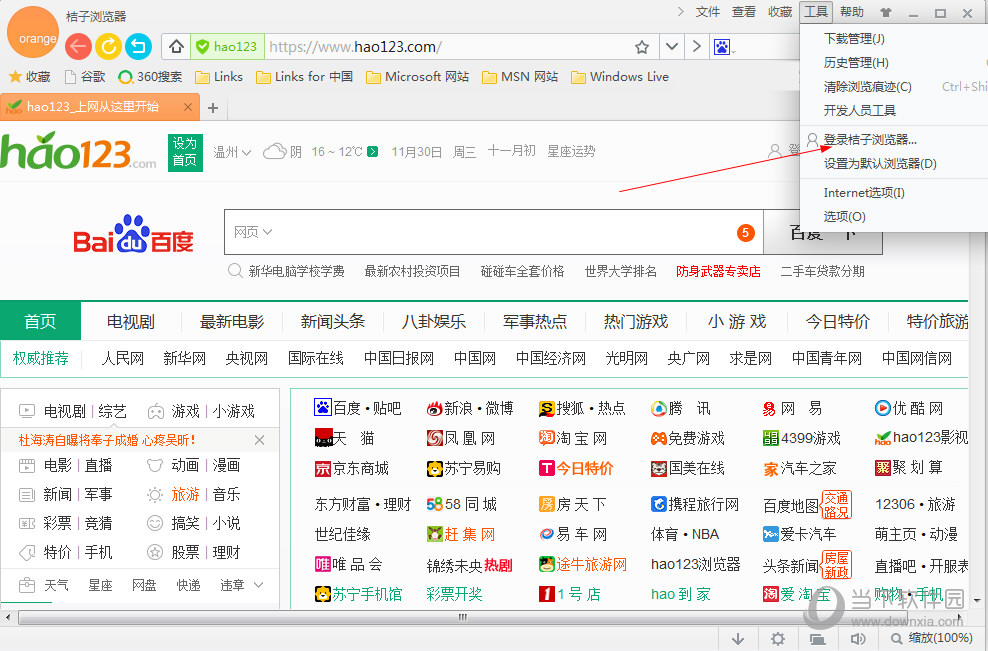The height and width of the screenshot is (651, 988).
Task: Open download manager via status bar arrow icon
Action: (x=738, y=637)
